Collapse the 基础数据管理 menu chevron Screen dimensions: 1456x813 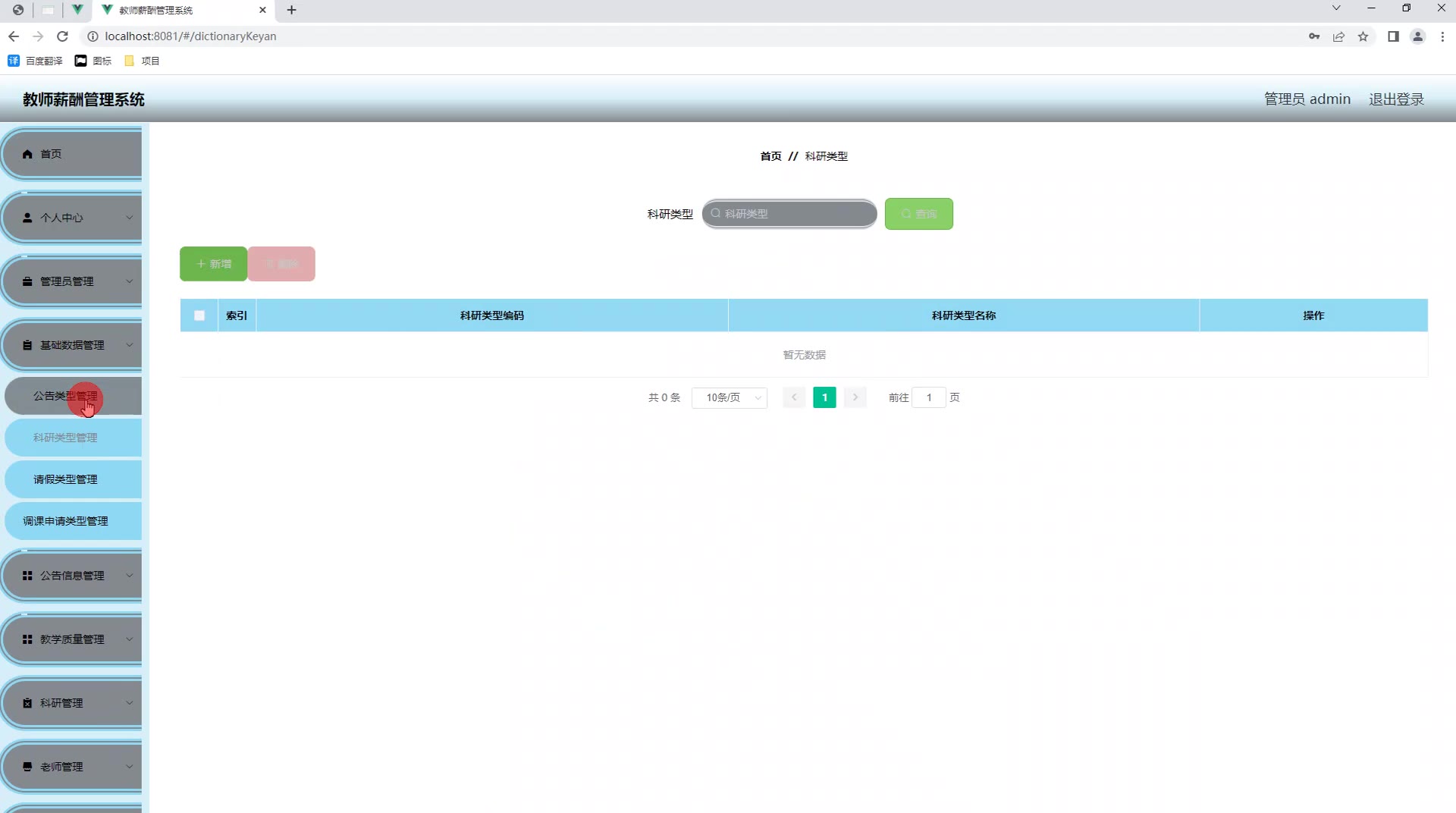[x=129, y=345]
